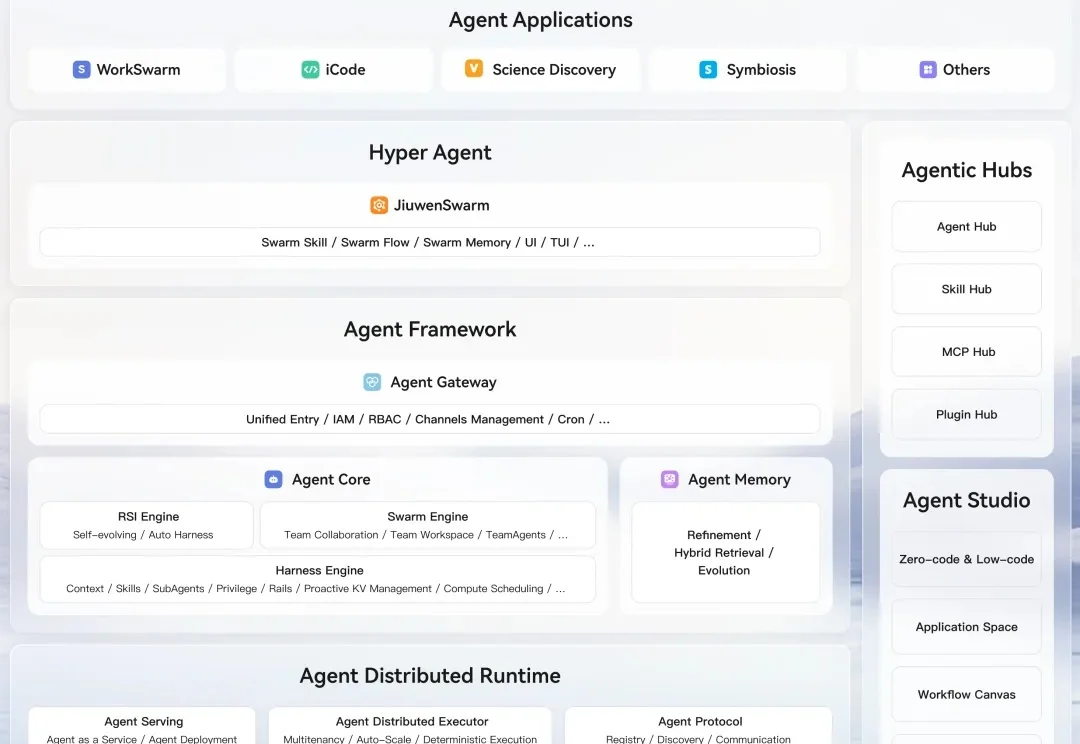Click the Agent Studio heading
This screenshot has width=1080, height=744.
[966, 500]
